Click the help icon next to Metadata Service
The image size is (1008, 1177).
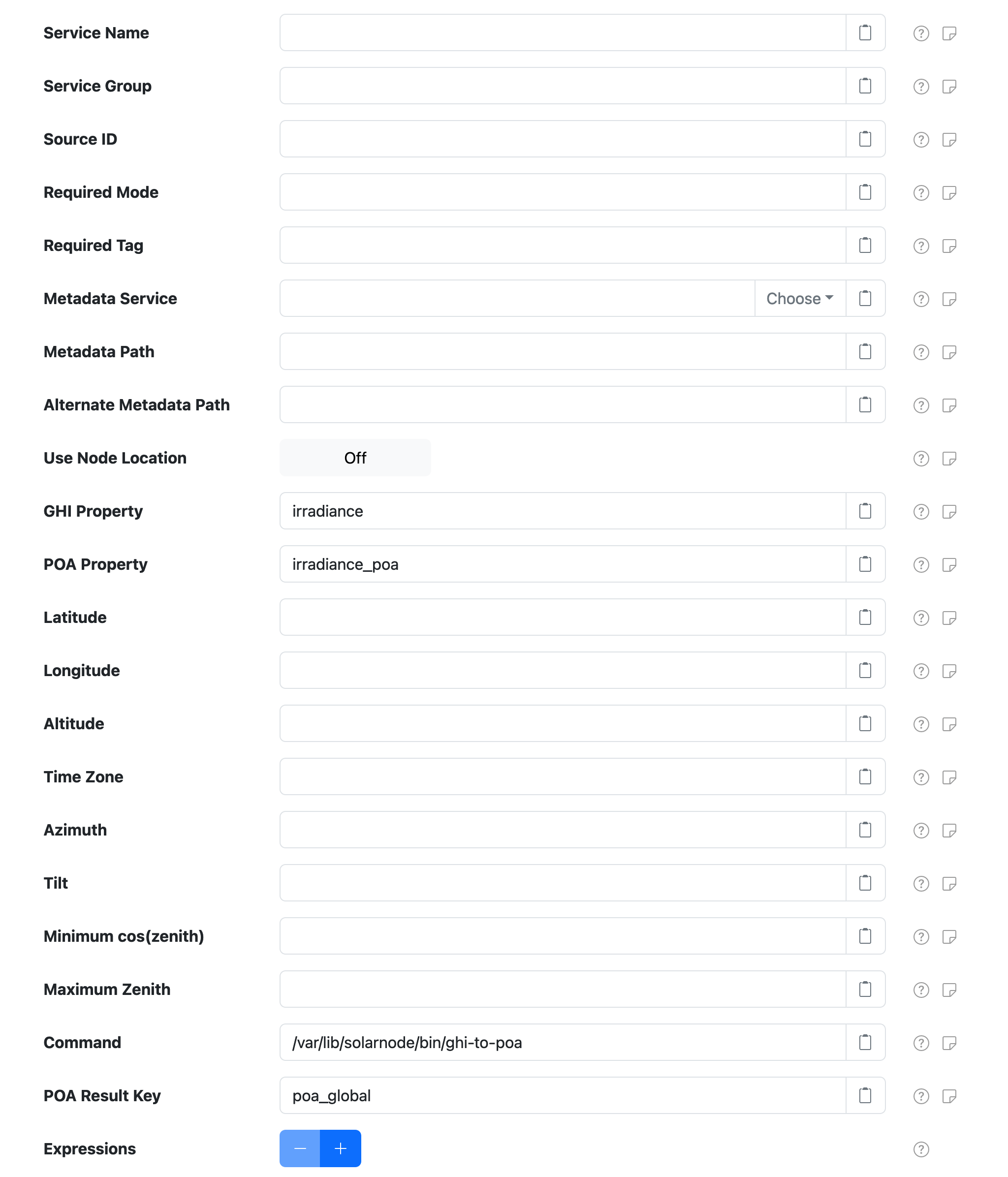click(921, 298)
